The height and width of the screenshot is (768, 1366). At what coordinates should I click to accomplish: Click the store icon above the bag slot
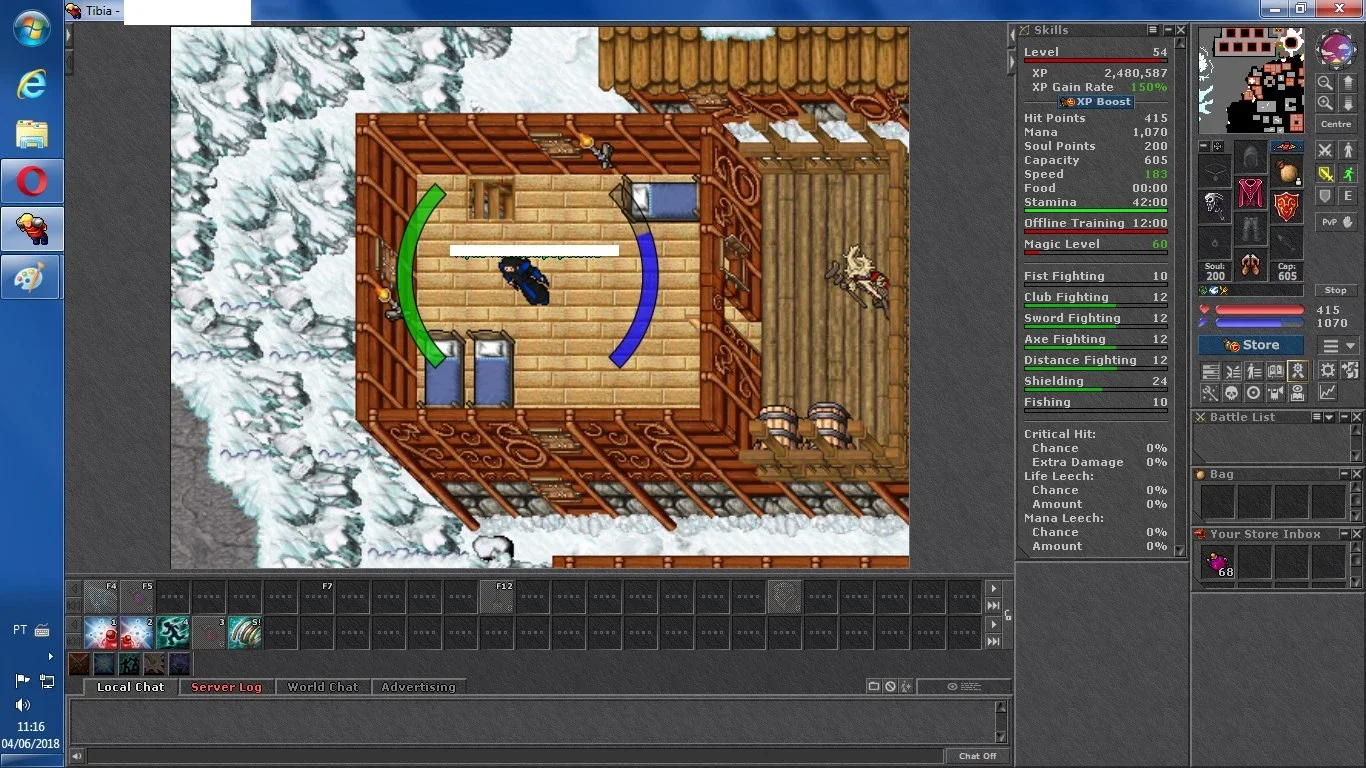pos(1286,145)
